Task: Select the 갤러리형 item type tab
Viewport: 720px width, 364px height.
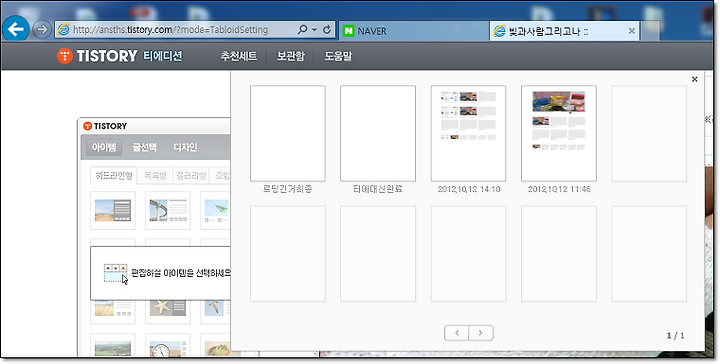Action: click(x=191, y=176)
